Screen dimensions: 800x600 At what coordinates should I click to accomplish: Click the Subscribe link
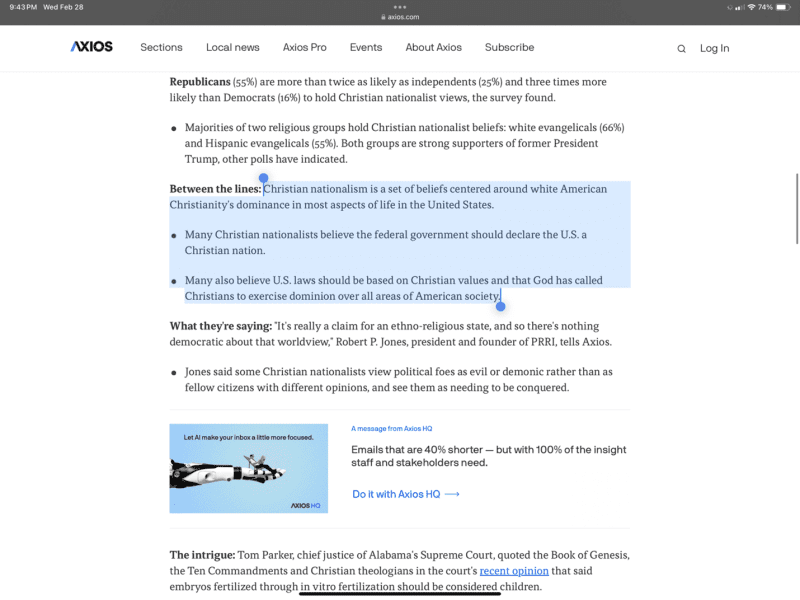509,47
